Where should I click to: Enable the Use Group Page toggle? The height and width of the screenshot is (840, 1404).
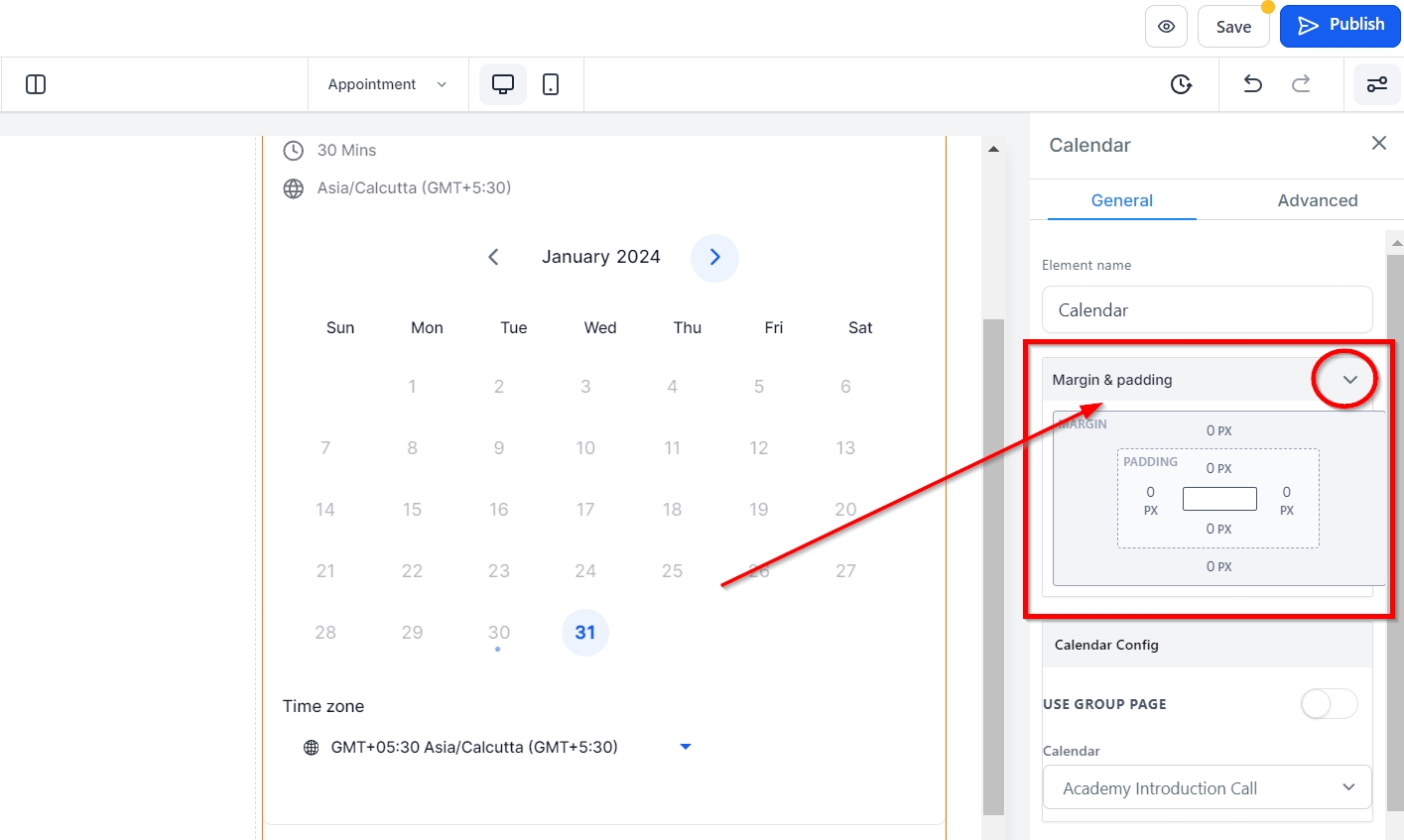pos(1329,704)
